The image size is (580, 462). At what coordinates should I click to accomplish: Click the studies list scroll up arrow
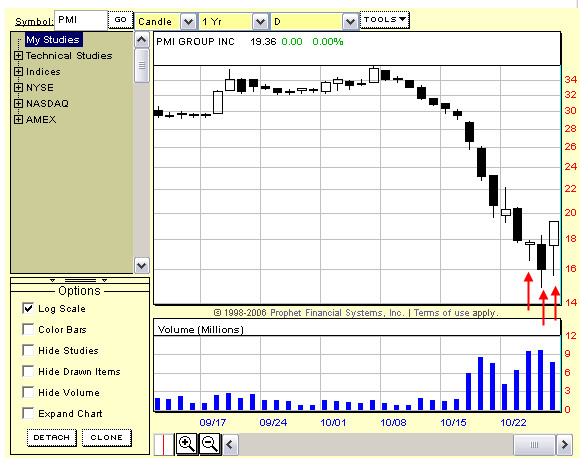click(141, 39)
